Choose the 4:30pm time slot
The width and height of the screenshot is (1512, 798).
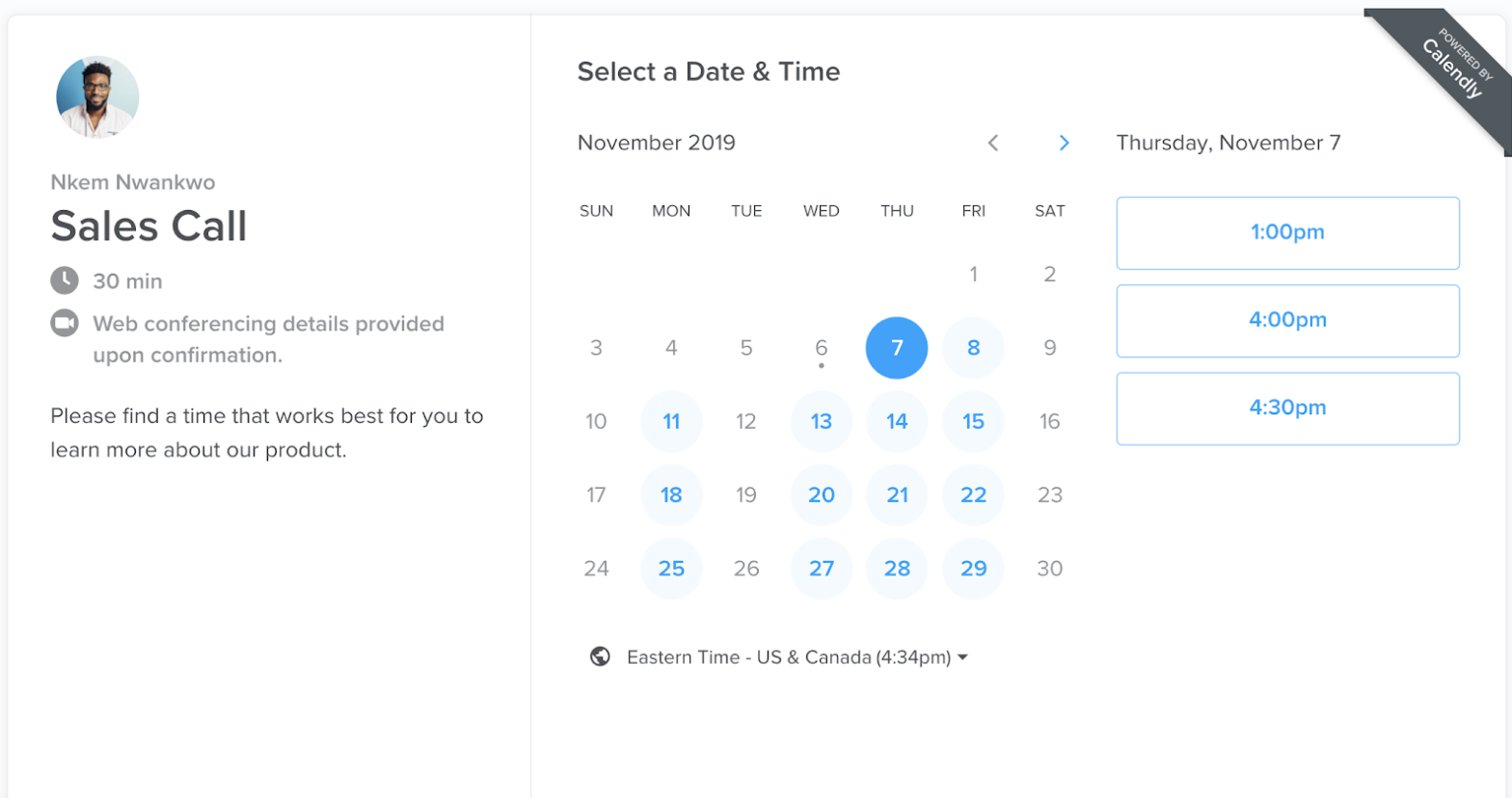[x=1287, y=409]
